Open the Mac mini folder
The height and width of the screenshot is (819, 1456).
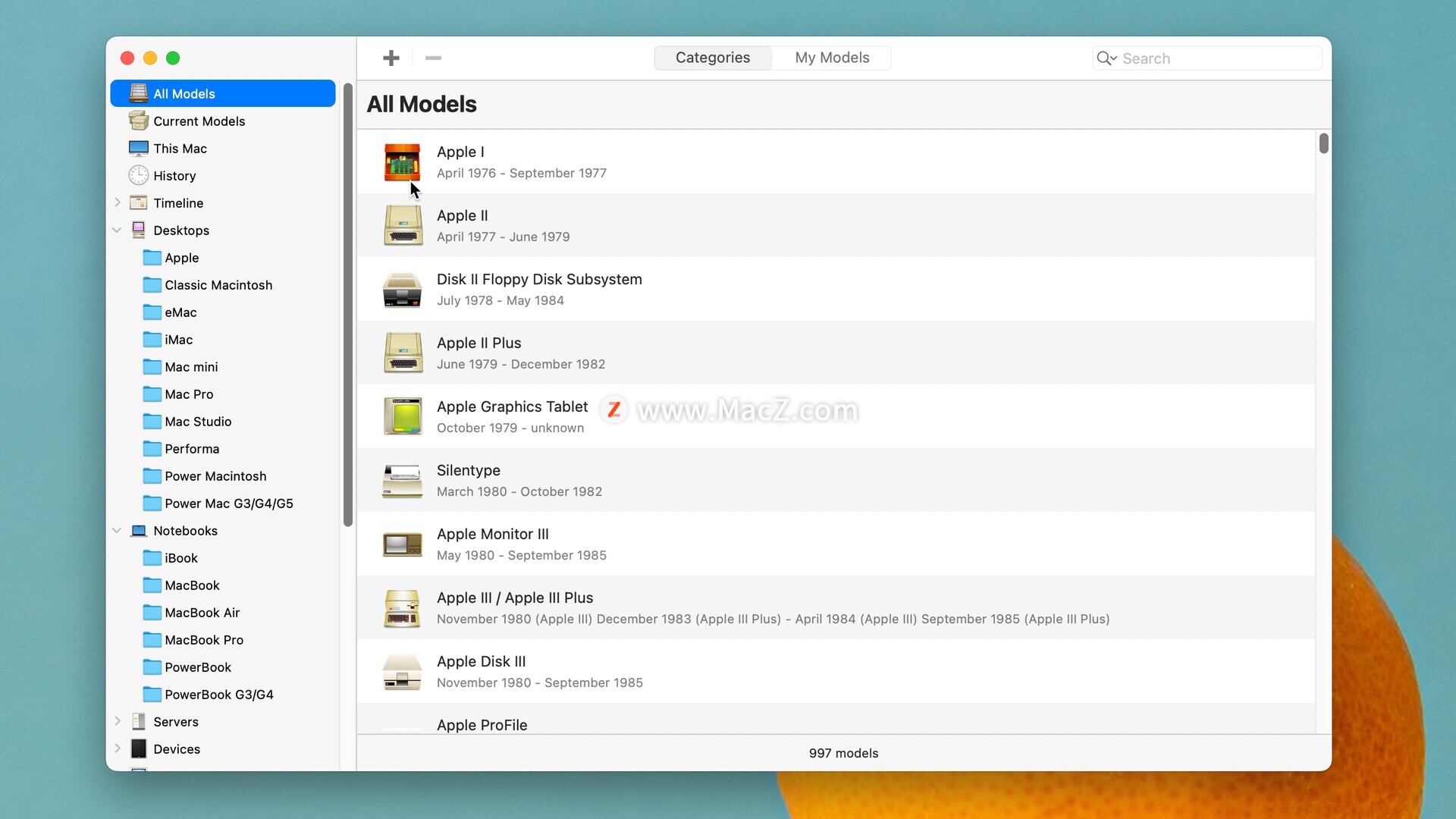(x=223, y=366)
